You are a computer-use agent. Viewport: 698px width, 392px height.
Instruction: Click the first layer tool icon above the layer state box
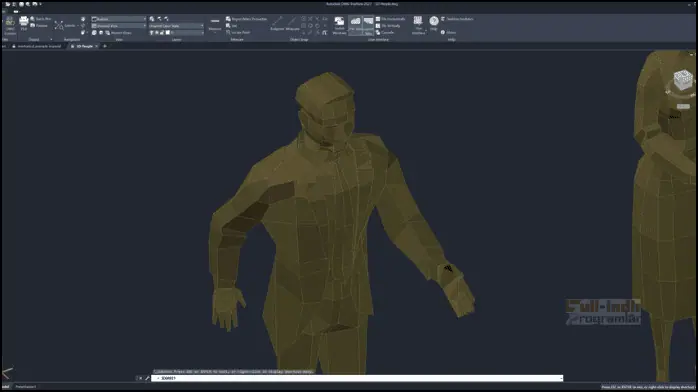click(x=152, y=19)
